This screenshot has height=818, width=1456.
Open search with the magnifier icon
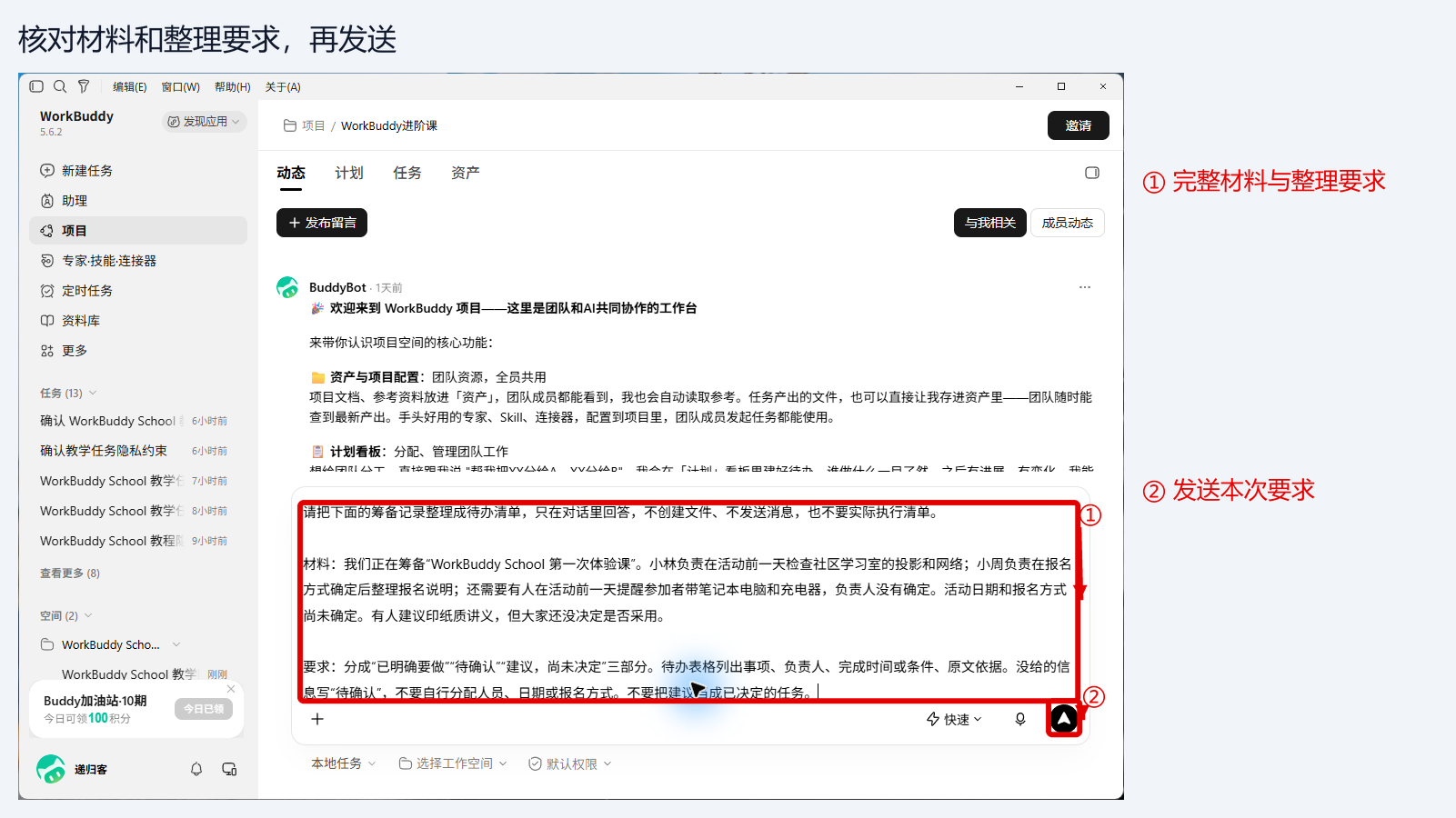(60, 86)
